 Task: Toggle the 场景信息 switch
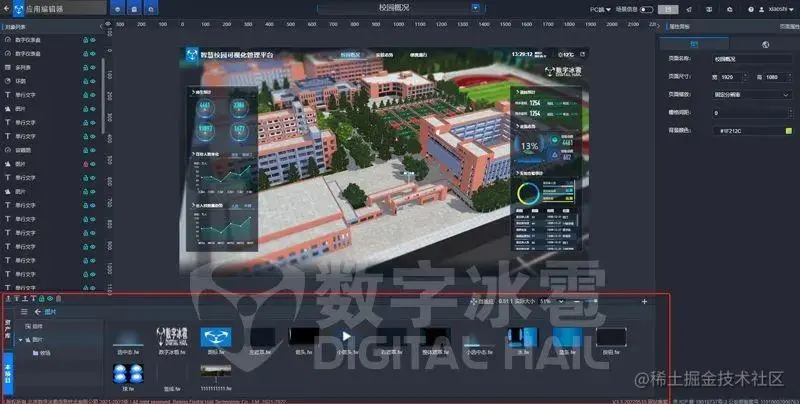coord(646,9)
